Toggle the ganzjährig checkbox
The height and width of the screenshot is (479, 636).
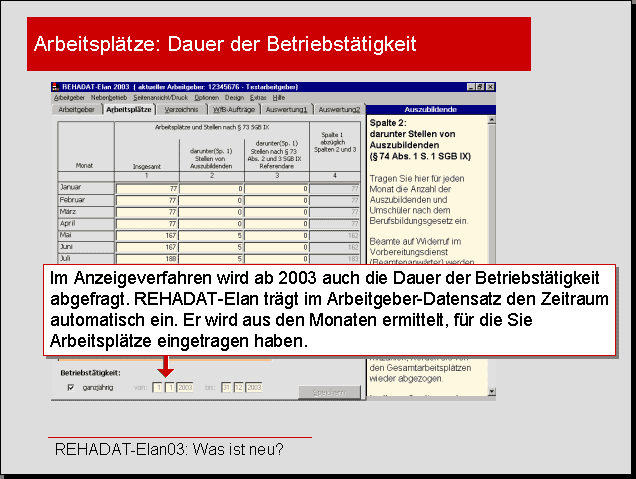tap(70, 387)
